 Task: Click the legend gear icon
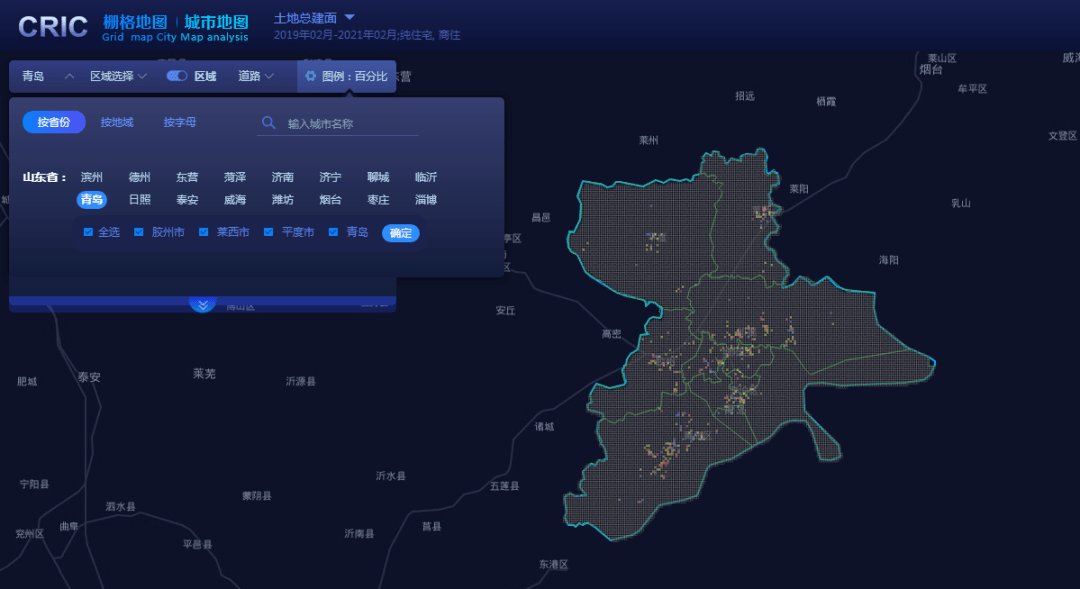(x=310, y=76)
